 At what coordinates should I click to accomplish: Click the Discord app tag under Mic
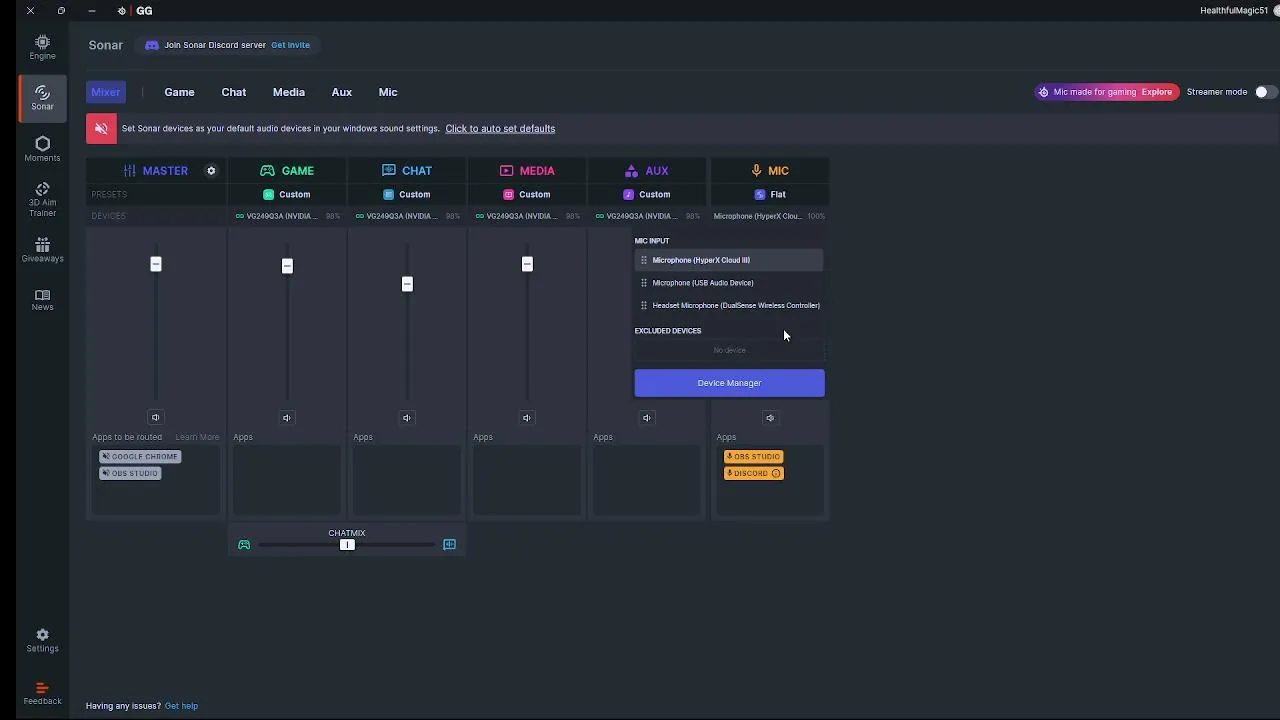[754, 474]
